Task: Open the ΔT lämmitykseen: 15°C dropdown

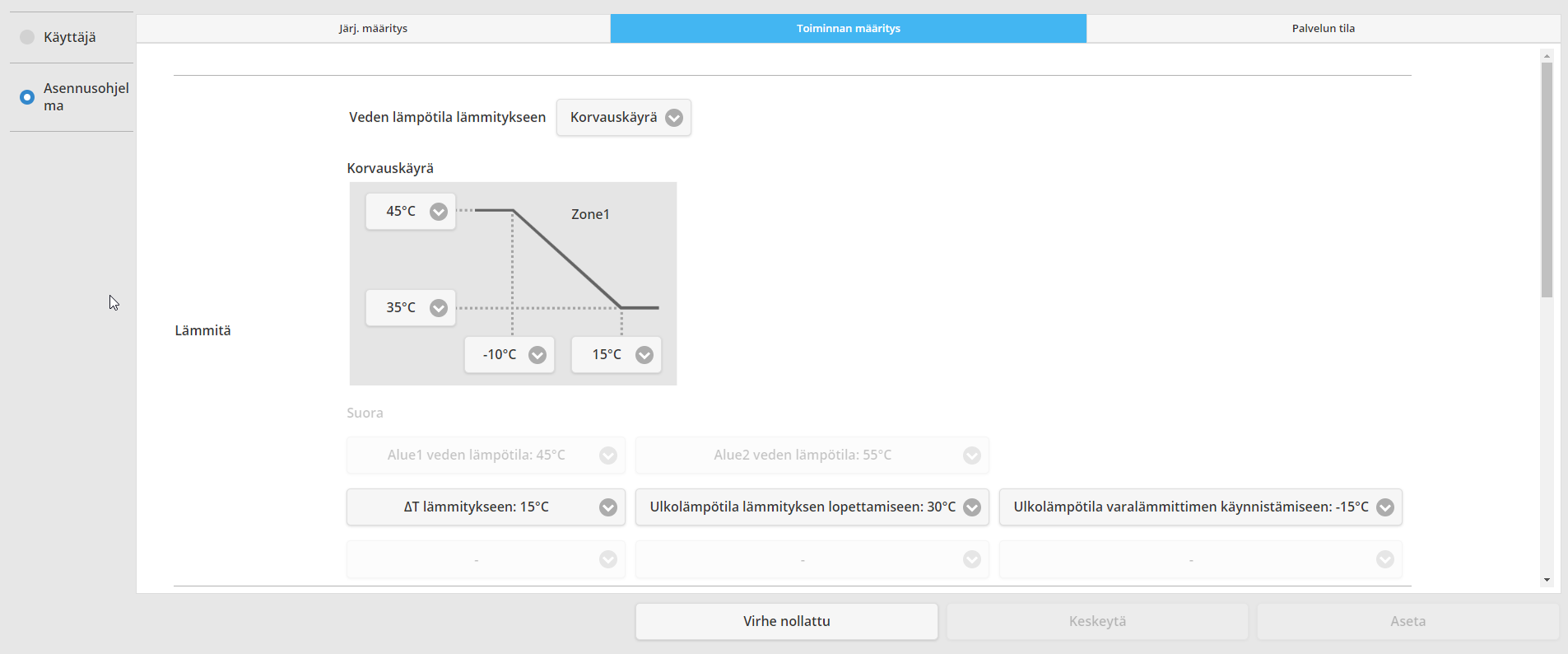Action: pyautogui.click(x=486, y=507)
